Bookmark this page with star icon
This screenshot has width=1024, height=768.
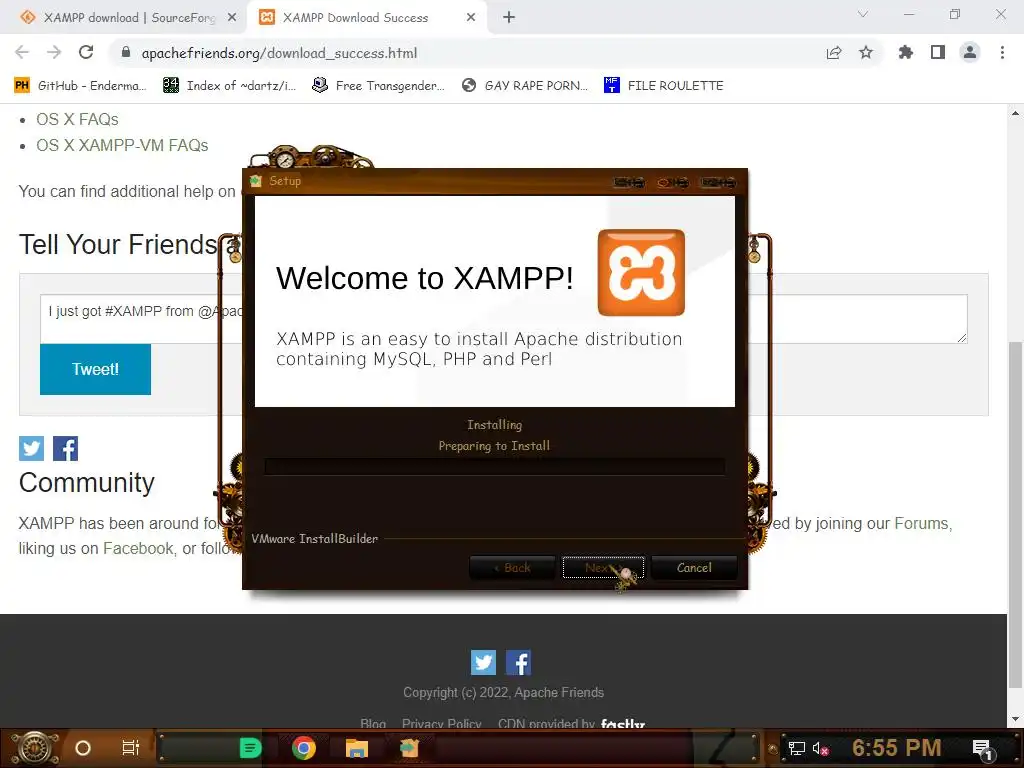tap(866, 53)
